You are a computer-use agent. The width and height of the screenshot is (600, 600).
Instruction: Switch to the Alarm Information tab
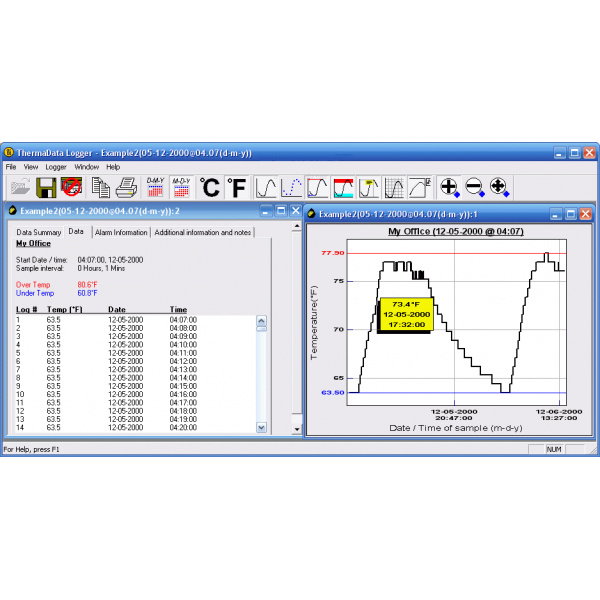click(121, 232)
